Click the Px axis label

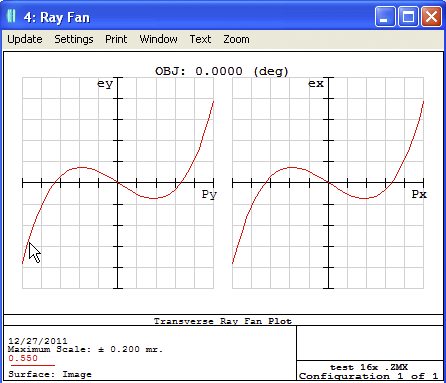pos(419,194)
